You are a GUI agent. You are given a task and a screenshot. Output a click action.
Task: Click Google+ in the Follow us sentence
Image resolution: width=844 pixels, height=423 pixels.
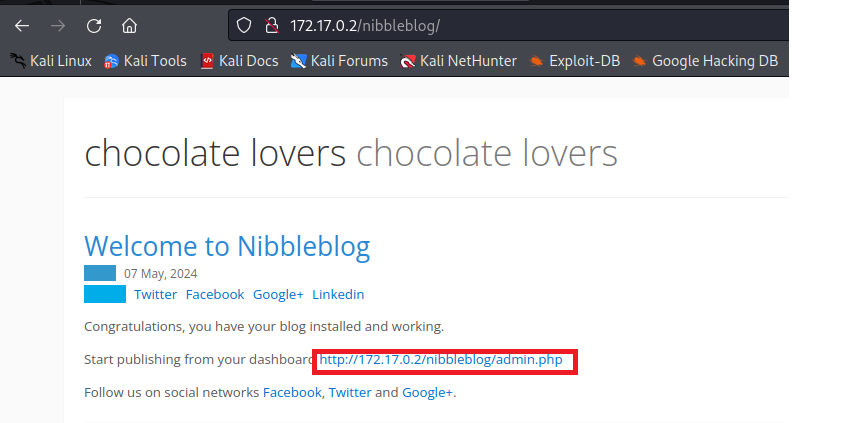pyautogui.click(x=427, y=393)
